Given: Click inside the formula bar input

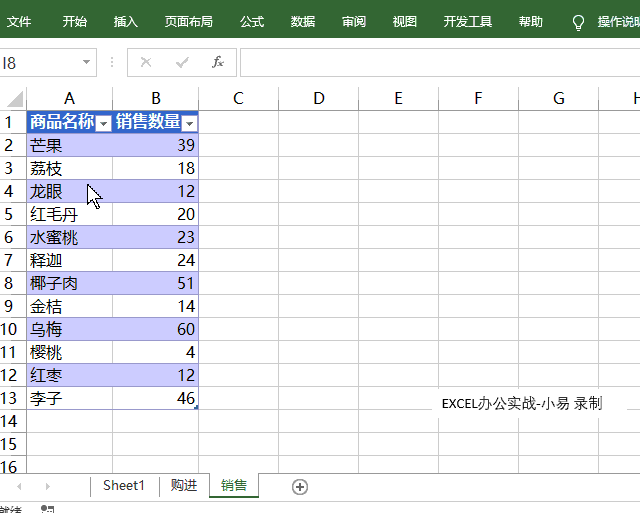Looking at the screenshot, I should [440, 62].
